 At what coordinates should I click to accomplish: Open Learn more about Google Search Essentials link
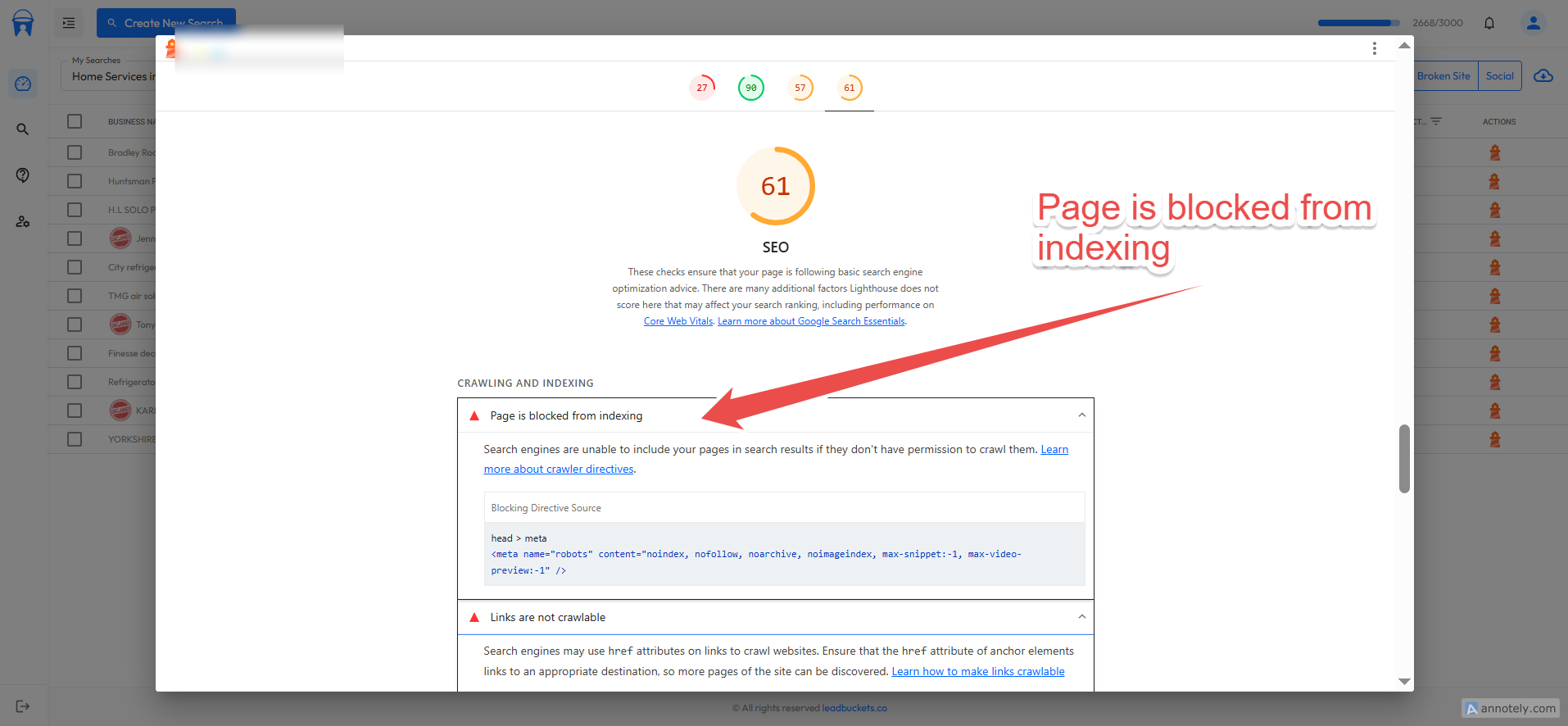click(x=811, y=321)
